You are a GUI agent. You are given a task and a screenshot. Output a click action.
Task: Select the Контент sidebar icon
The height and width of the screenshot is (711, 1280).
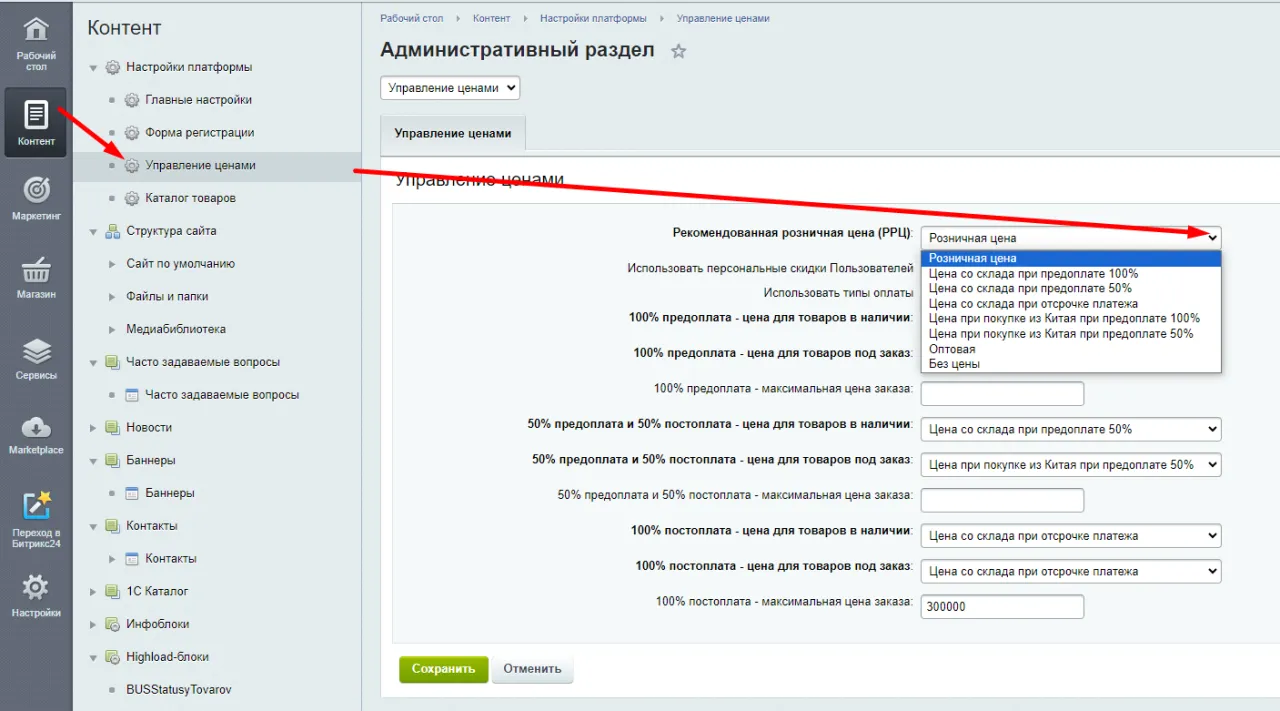coord(35,120)
